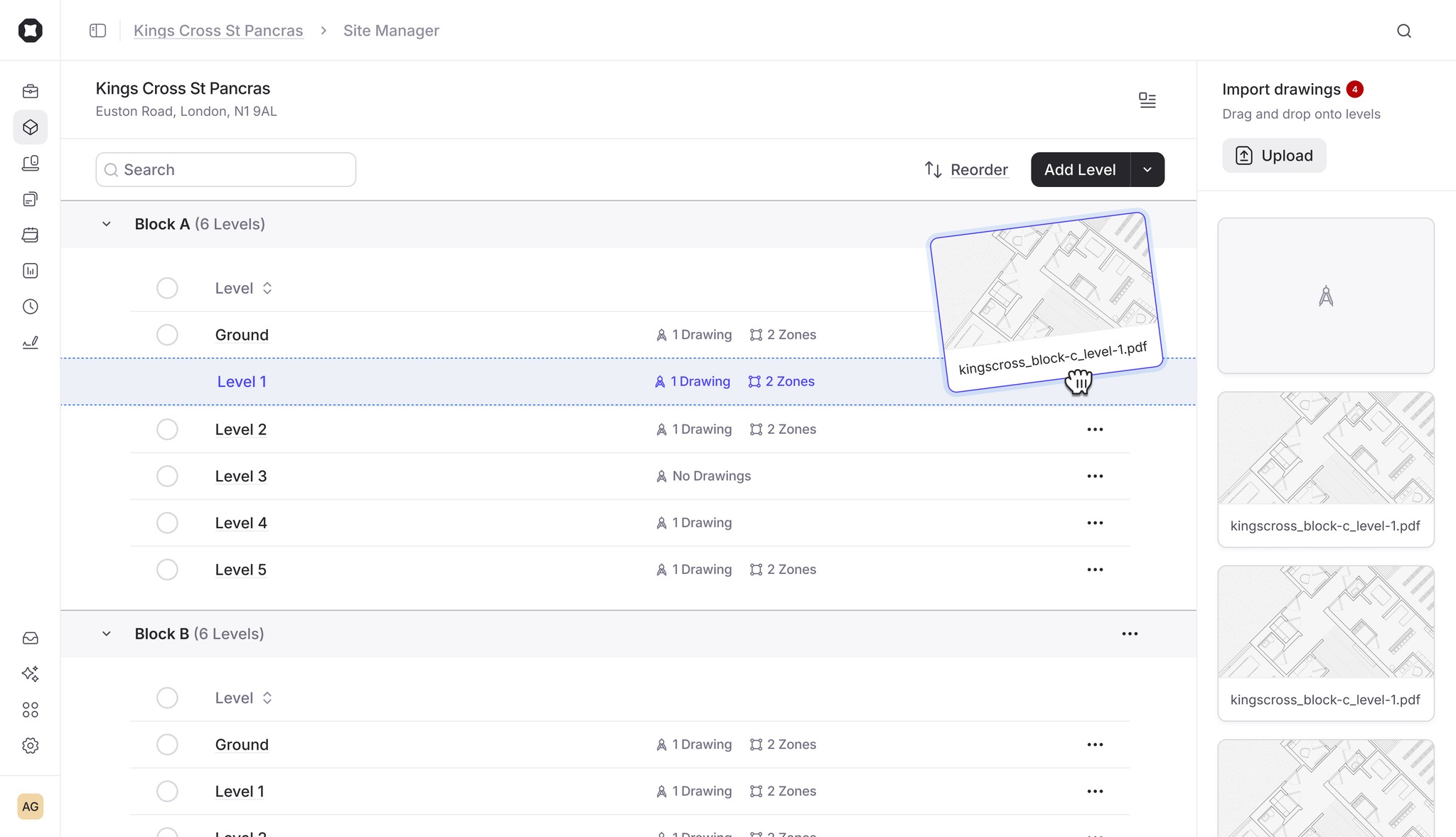The image size is (1456, 837).
Task: Tick select-all circle in Block B header
Action: [x=167, y=698]
